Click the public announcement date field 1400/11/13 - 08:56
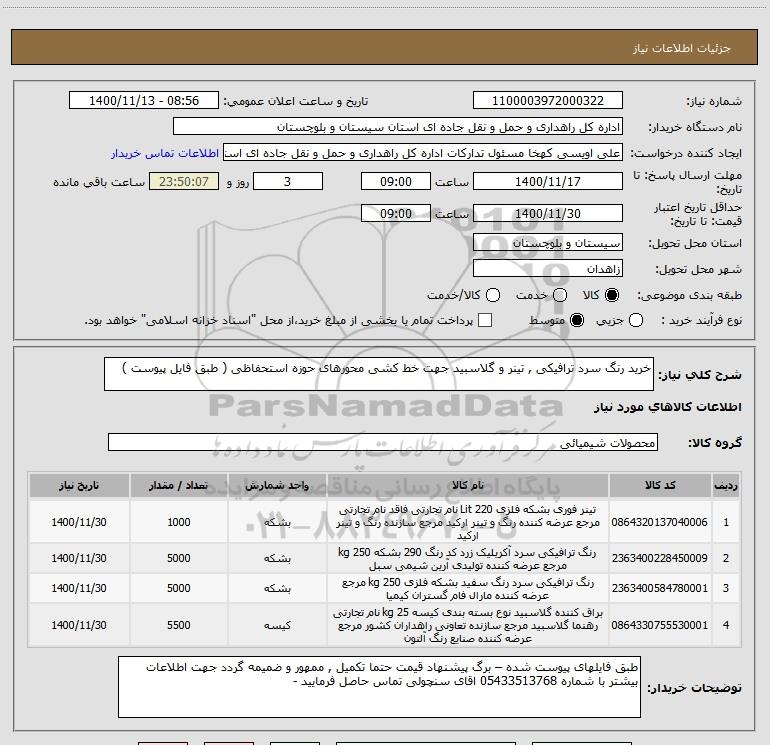The width and height of the screenshot is (770, 745). pos(144,101)
